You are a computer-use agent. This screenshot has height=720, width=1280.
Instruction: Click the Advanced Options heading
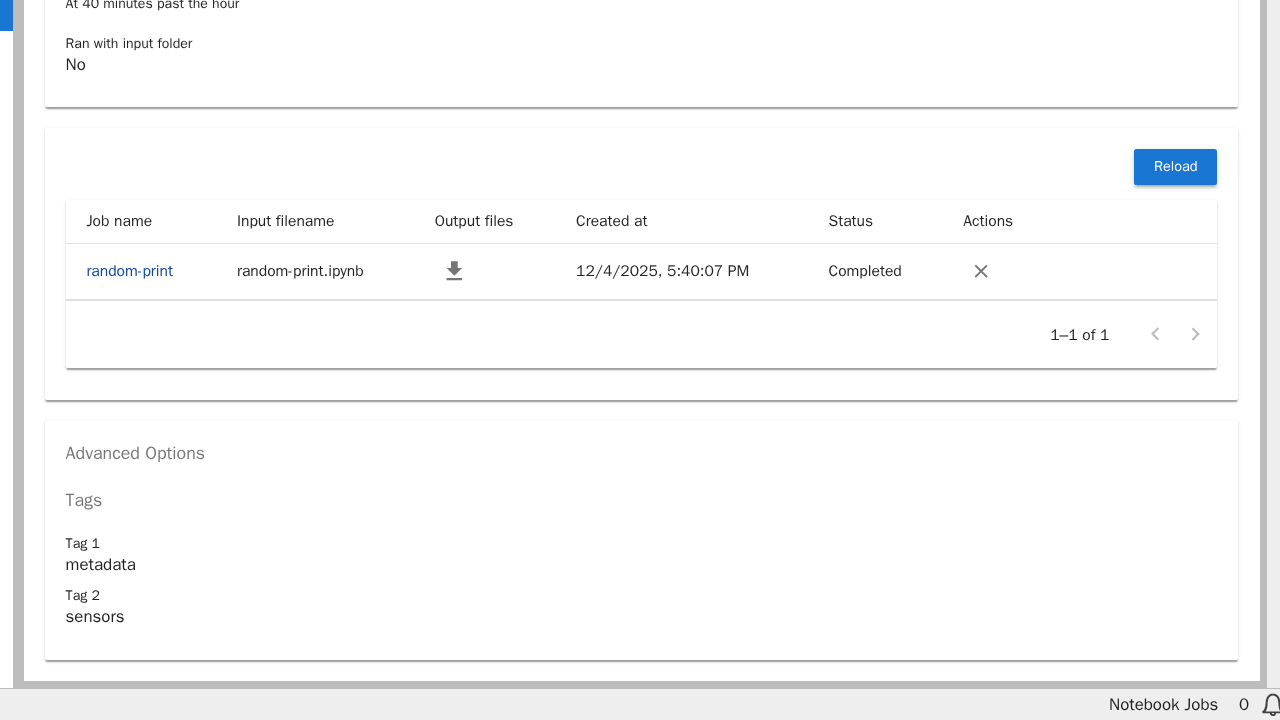[x=135, y=453]
